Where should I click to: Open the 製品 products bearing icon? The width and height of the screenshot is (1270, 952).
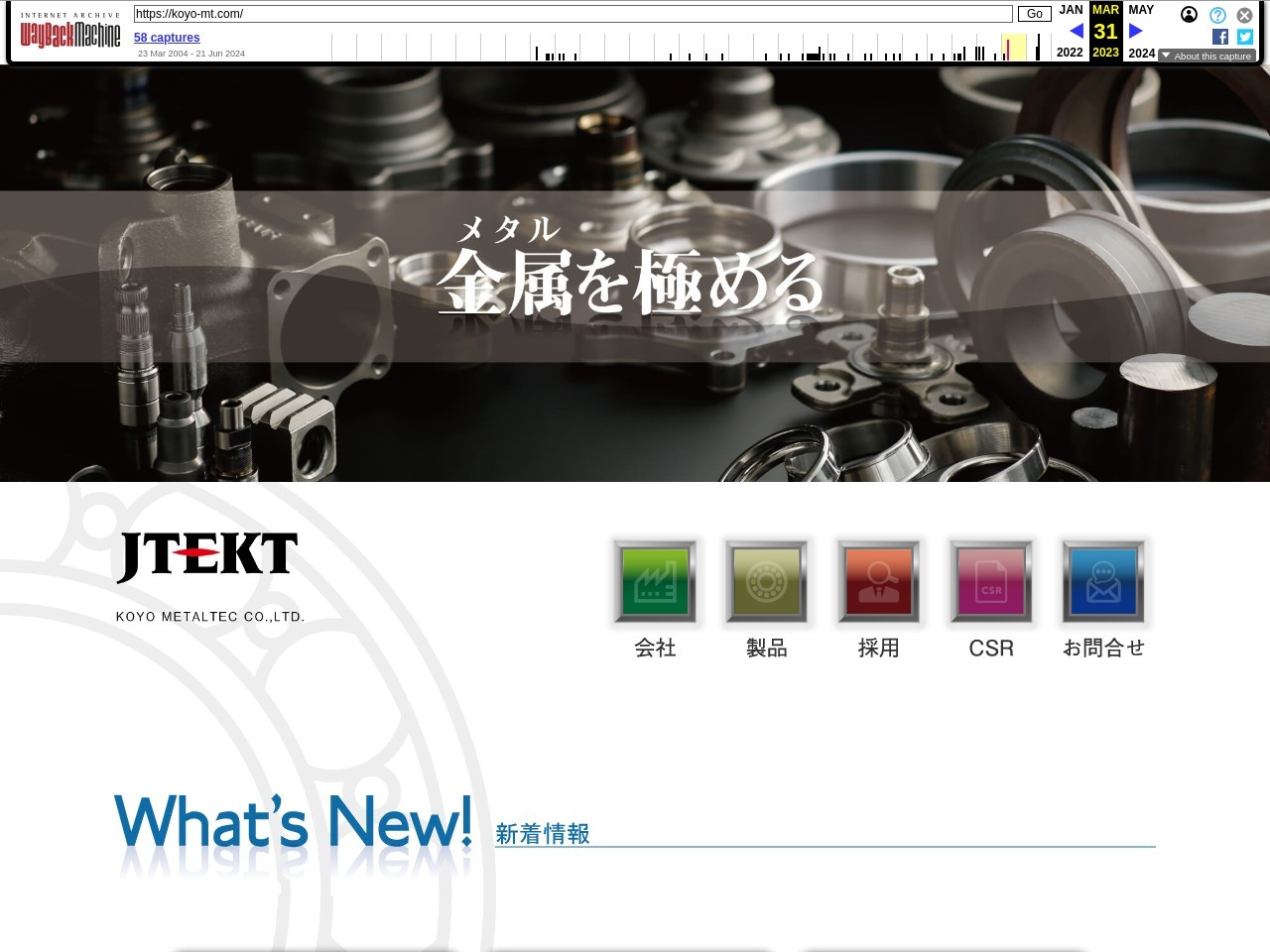click(767, 582)
